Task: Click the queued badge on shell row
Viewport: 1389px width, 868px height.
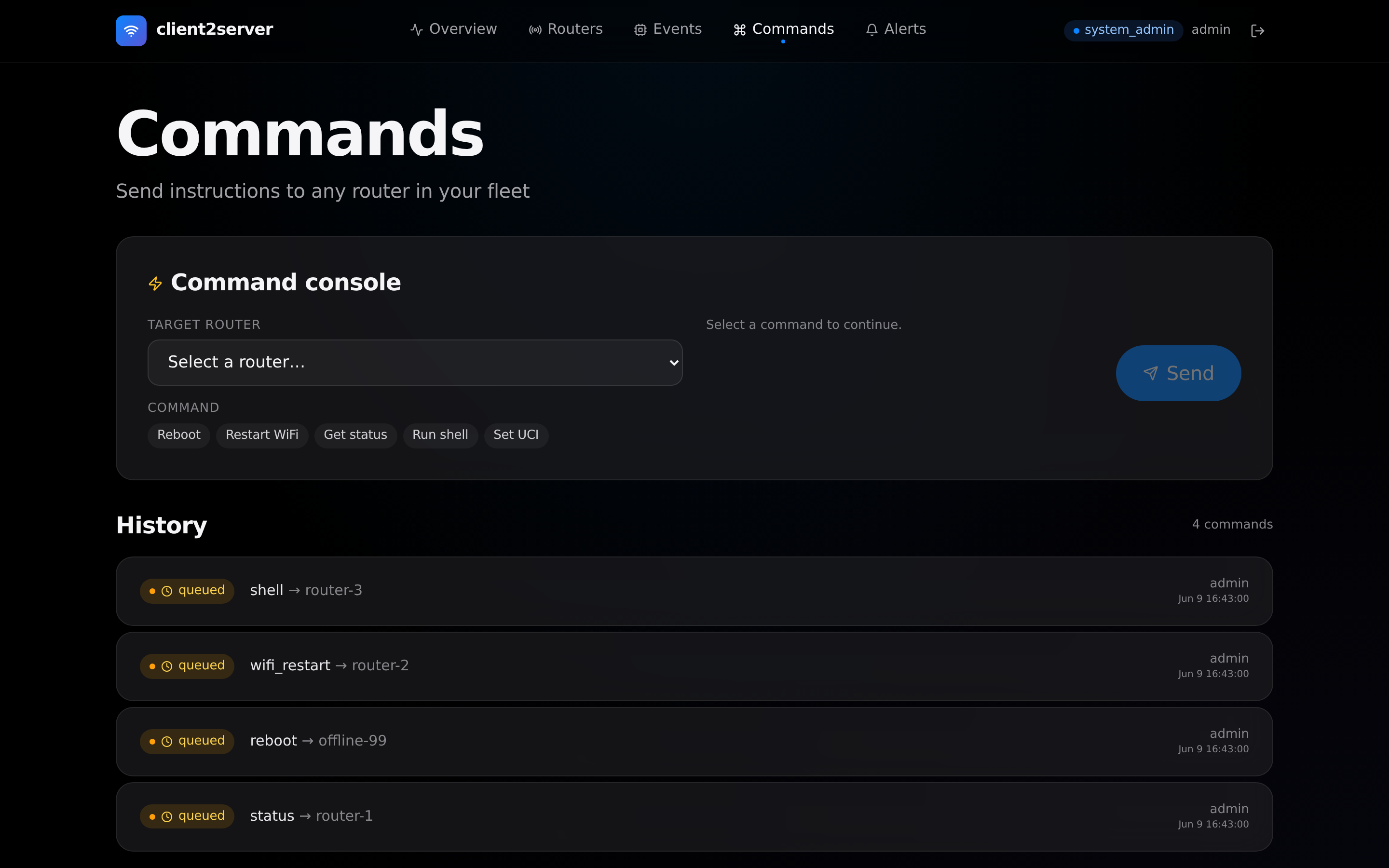Action: [x=187, y=591]
